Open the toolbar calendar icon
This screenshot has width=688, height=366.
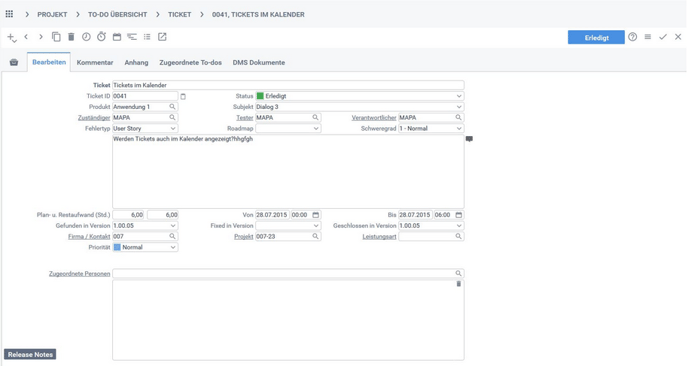pyautogui.click(x=117, y=37)
